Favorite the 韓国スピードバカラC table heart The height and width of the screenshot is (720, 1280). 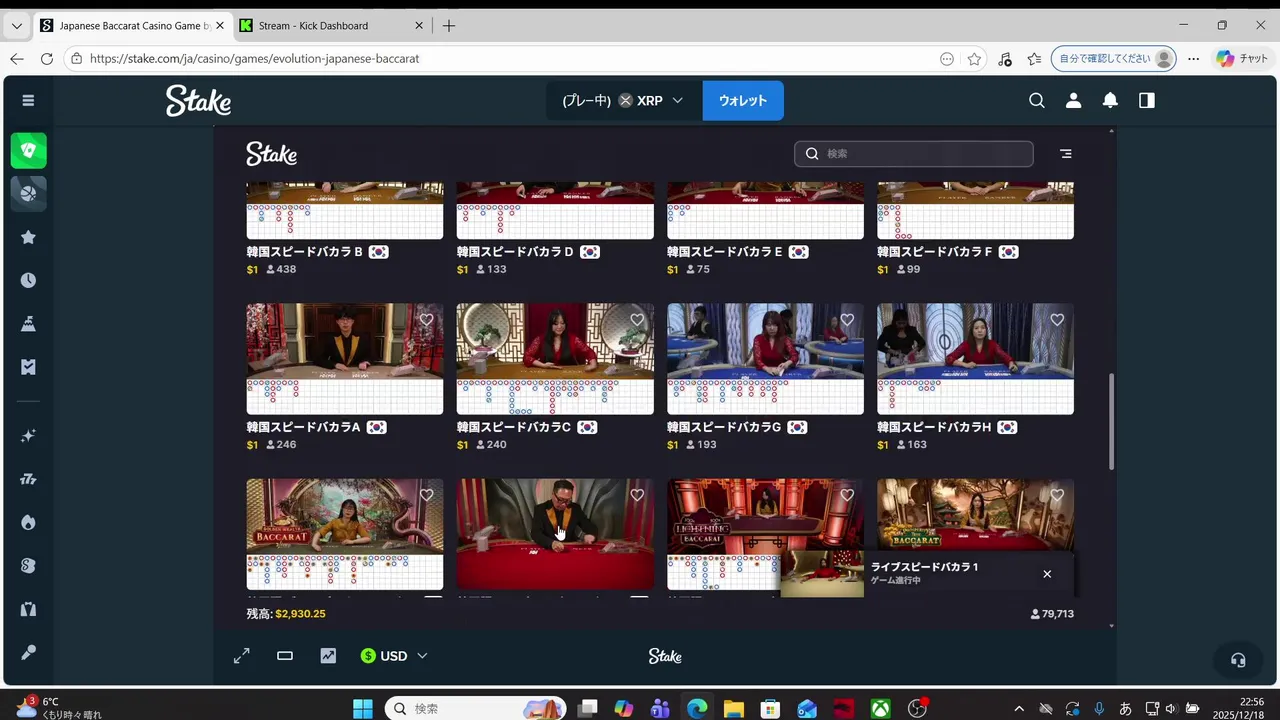[x=637, y=320]
